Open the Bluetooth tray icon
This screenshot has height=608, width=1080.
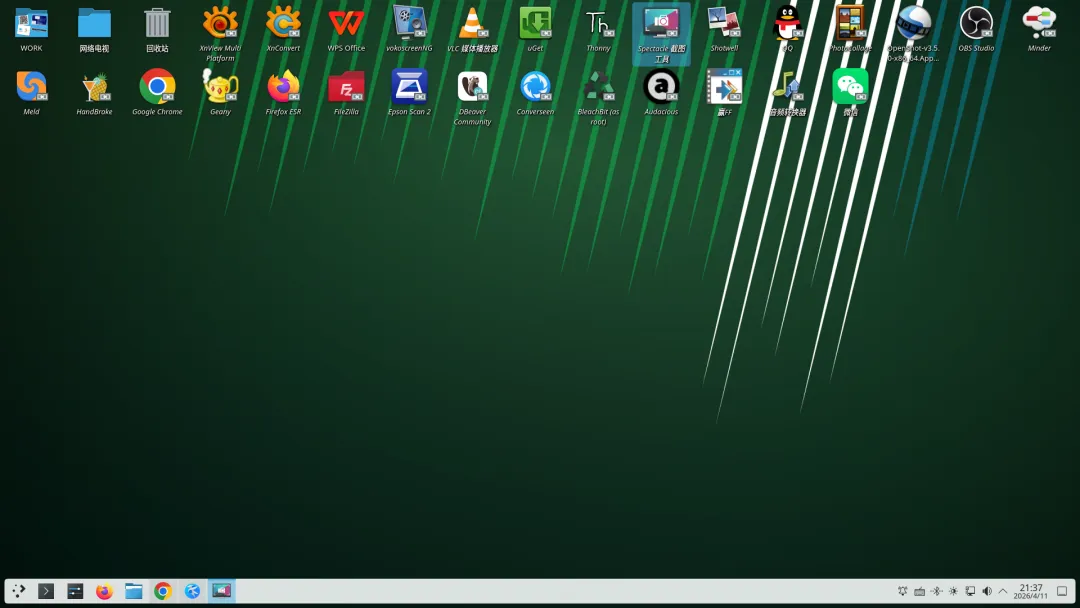point(936,591)
